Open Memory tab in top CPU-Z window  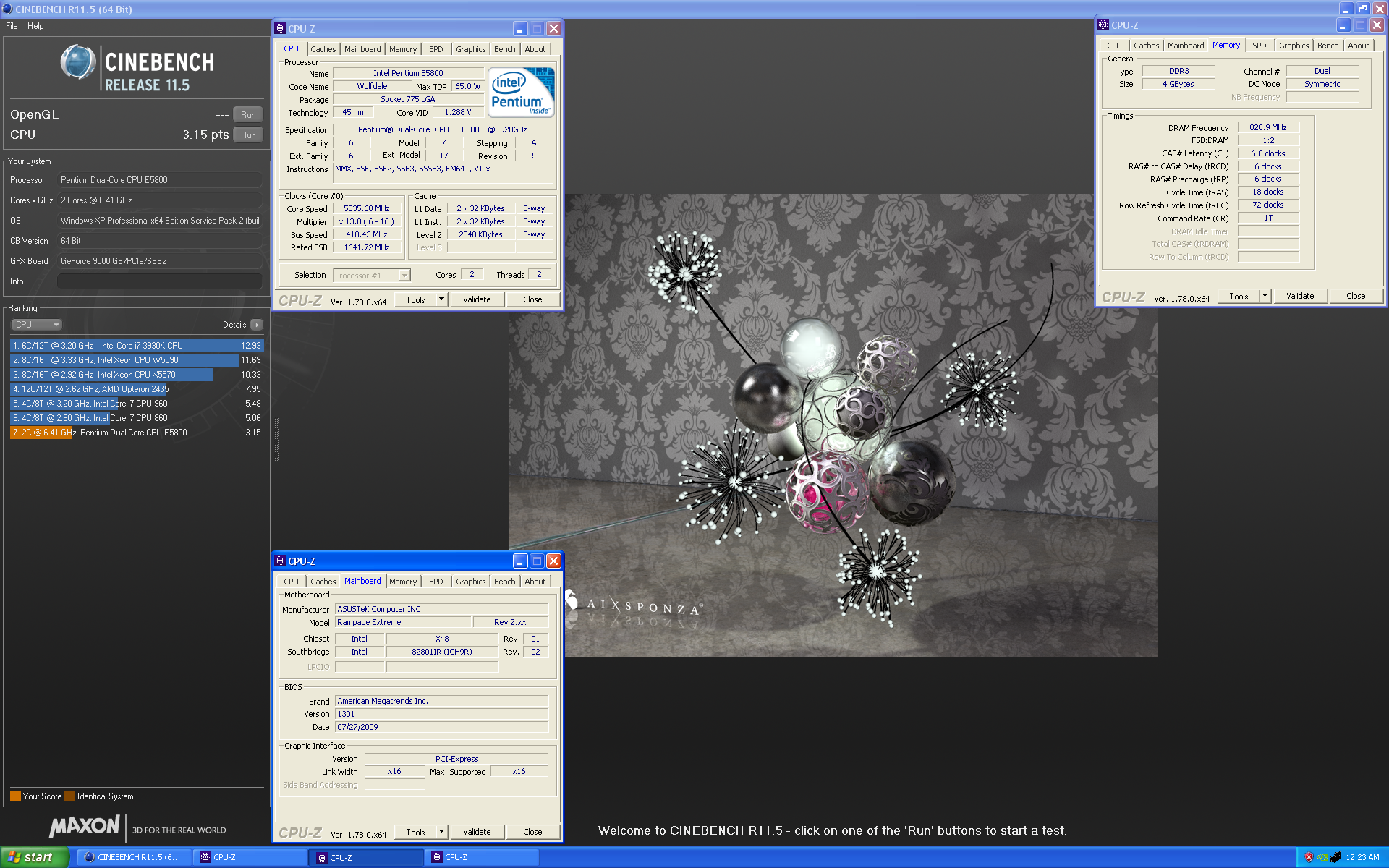tap(403, 49)
